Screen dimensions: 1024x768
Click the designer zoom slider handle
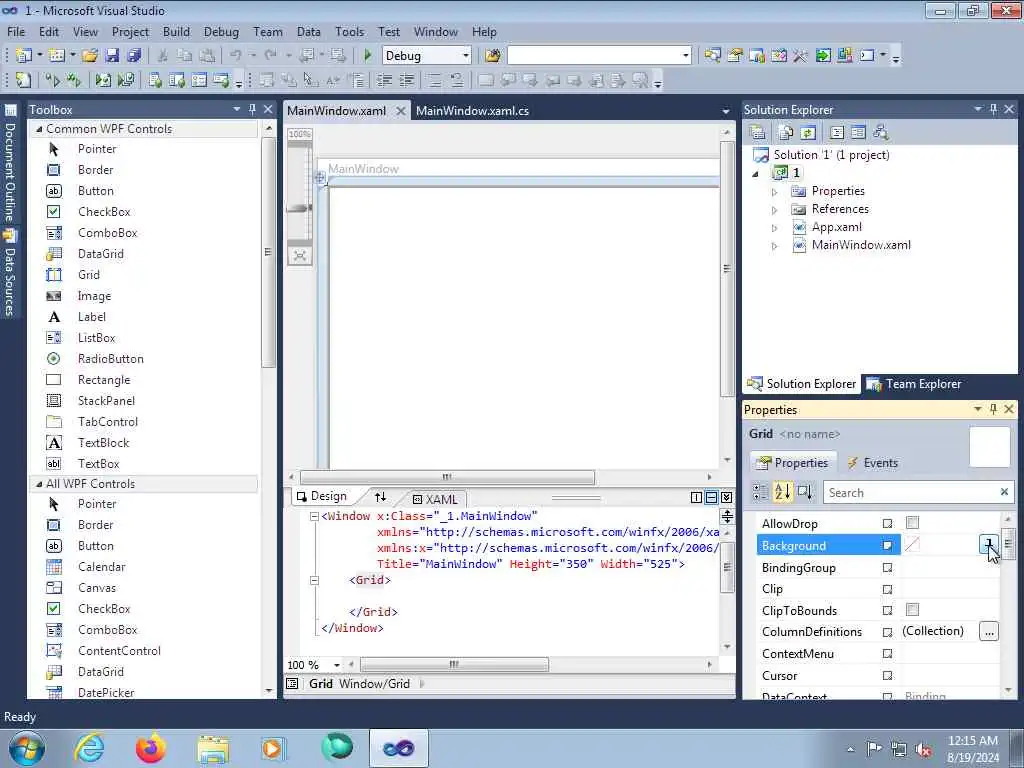(300, 208)
